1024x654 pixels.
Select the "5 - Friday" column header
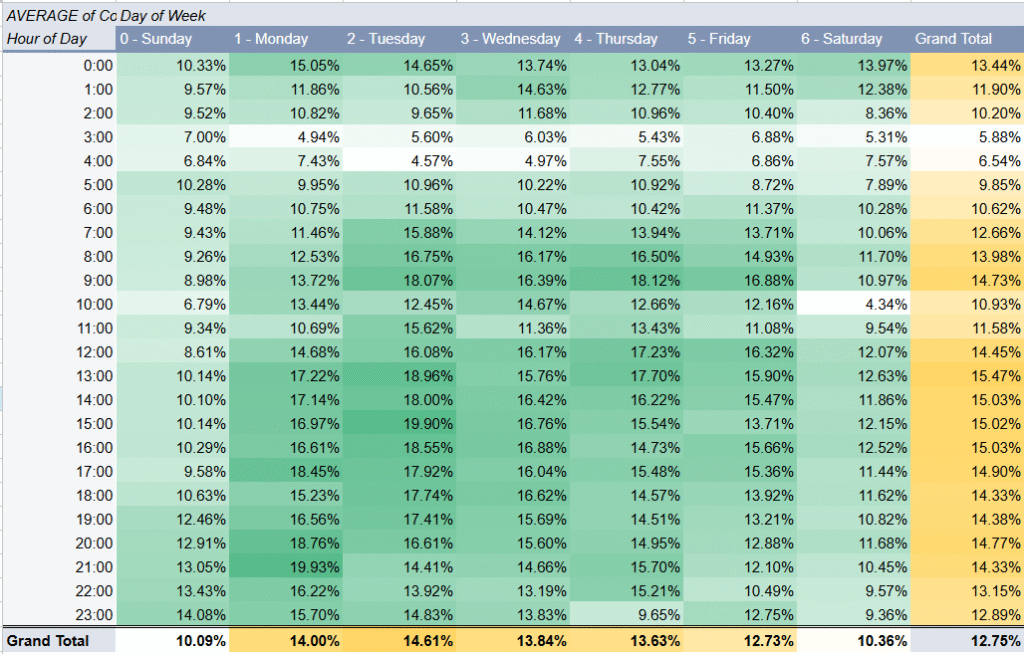(719, 39)
